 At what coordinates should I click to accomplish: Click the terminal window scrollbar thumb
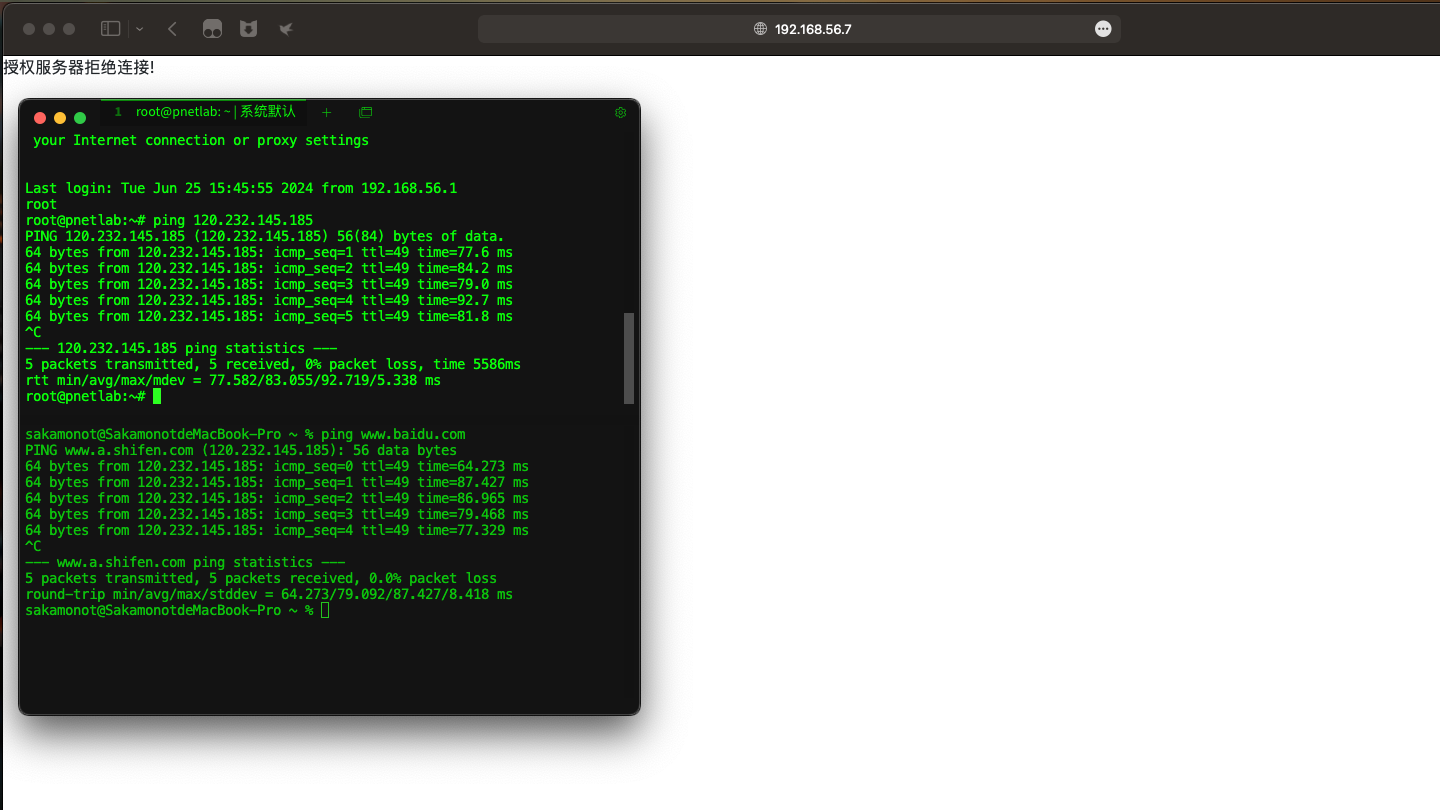629,357
